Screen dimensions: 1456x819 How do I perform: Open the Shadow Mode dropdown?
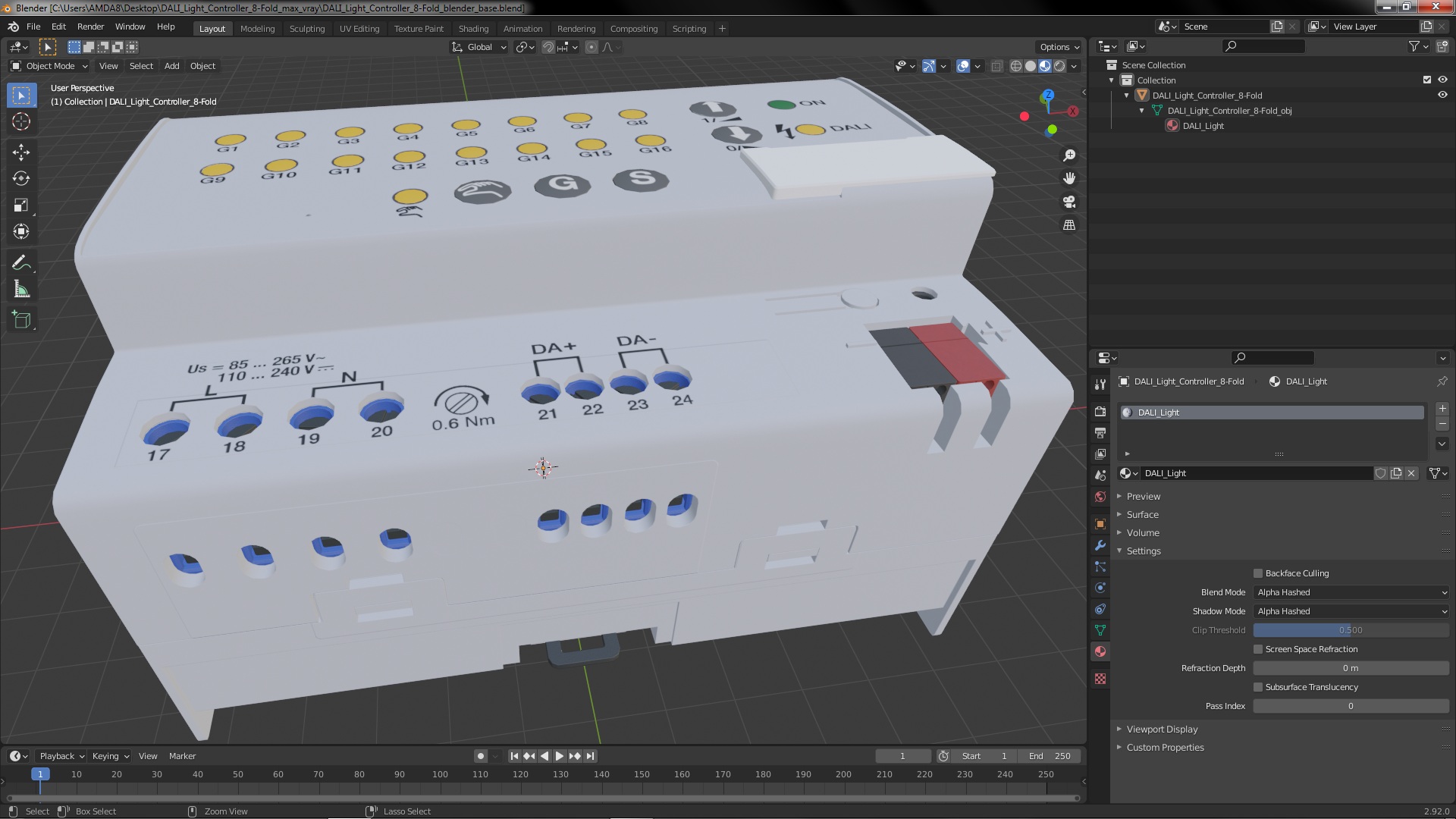pos(1351,611)
